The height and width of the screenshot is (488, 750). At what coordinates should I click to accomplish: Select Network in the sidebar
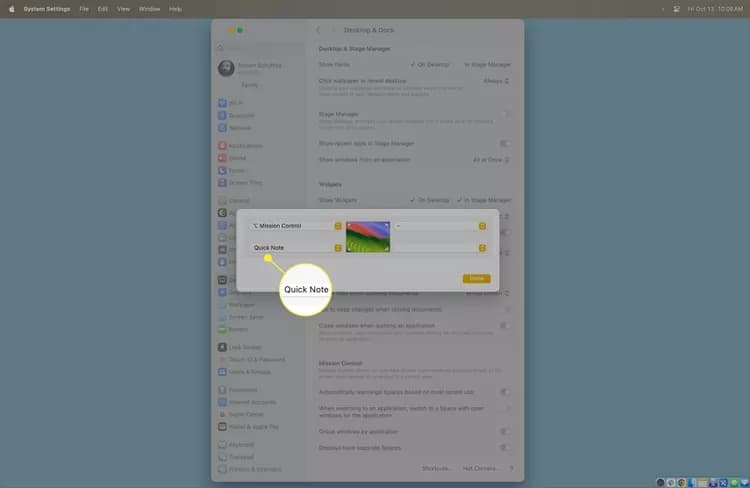[x=234, y=128]
